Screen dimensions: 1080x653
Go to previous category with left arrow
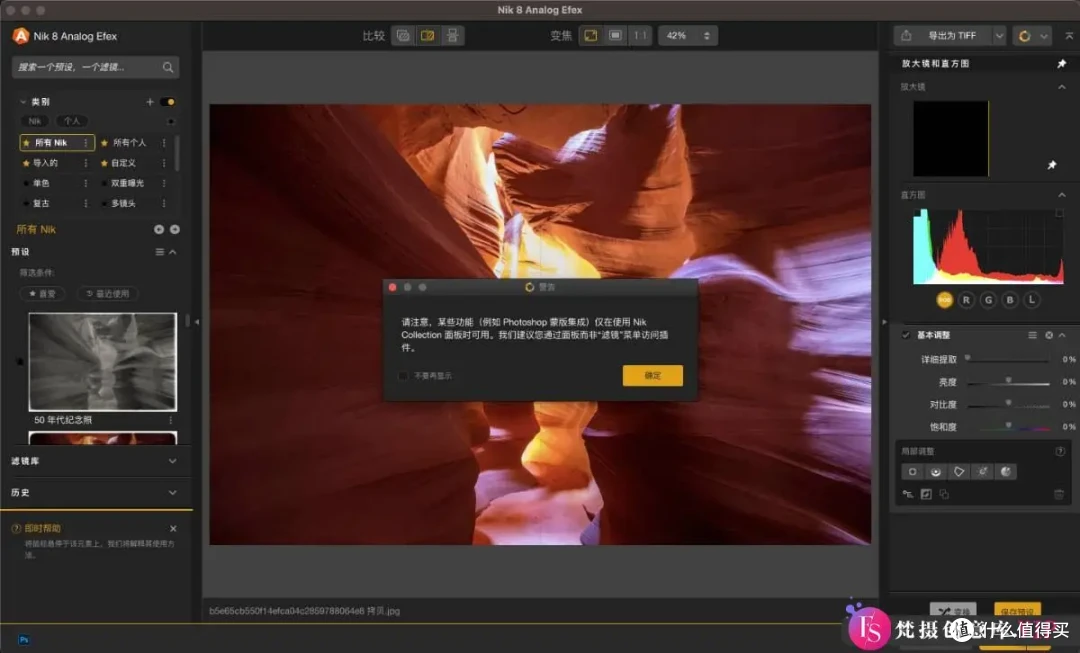coord(159,229)
